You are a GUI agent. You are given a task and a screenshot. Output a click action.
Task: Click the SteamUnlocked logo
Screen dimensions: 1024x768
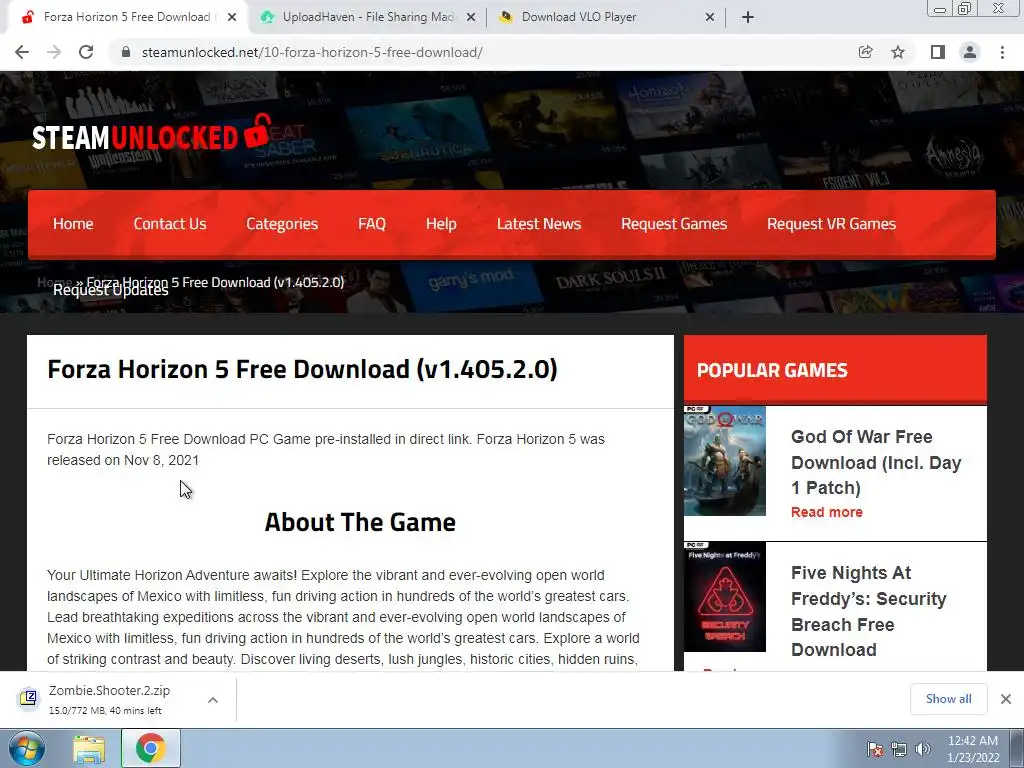152,134
